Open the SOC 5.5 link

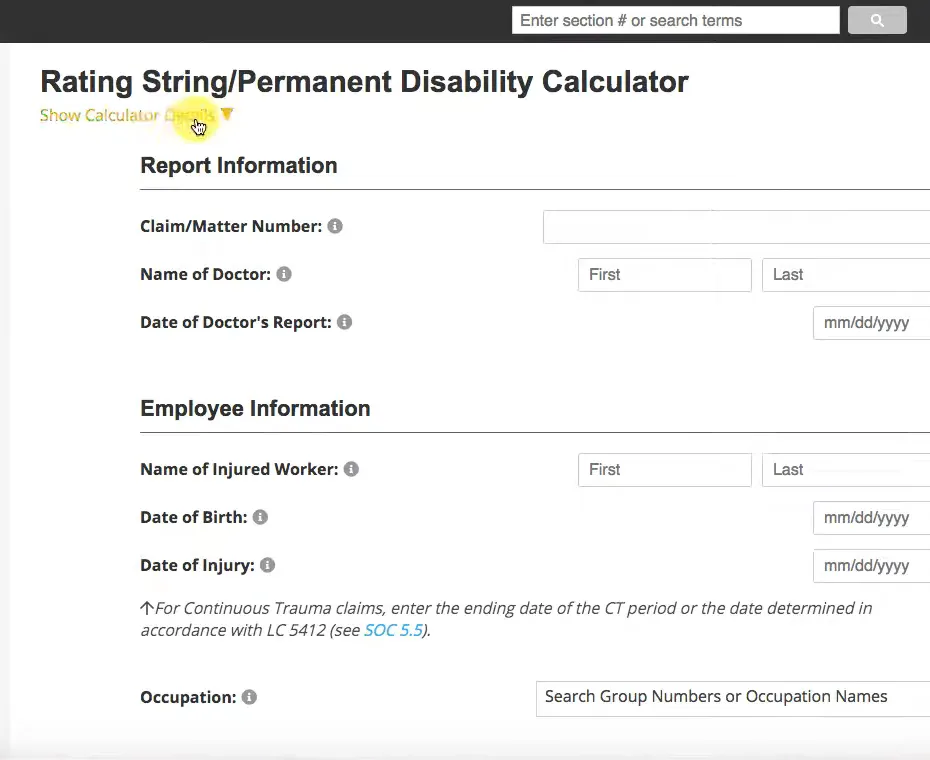(393, 630)
